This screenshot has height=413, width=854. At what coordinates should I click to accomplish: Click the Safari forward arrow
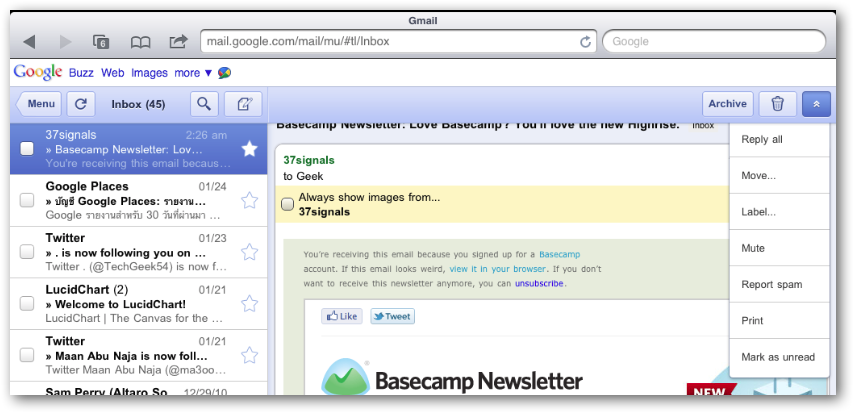click(65, 41)
